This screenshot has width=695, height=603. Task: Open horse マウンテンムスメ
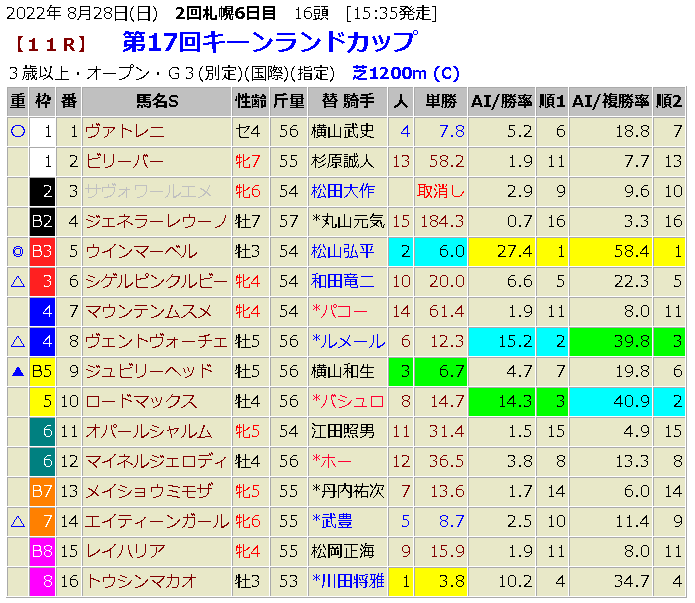click(x=148, y=311)
